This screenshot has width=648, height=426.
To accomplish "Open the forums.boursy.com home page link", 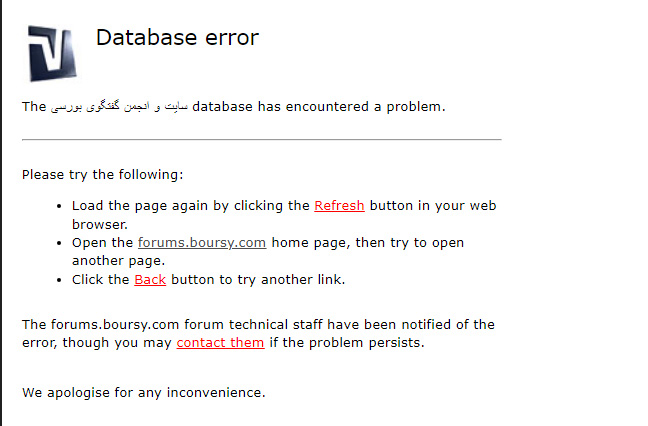I will click(202, 243).
